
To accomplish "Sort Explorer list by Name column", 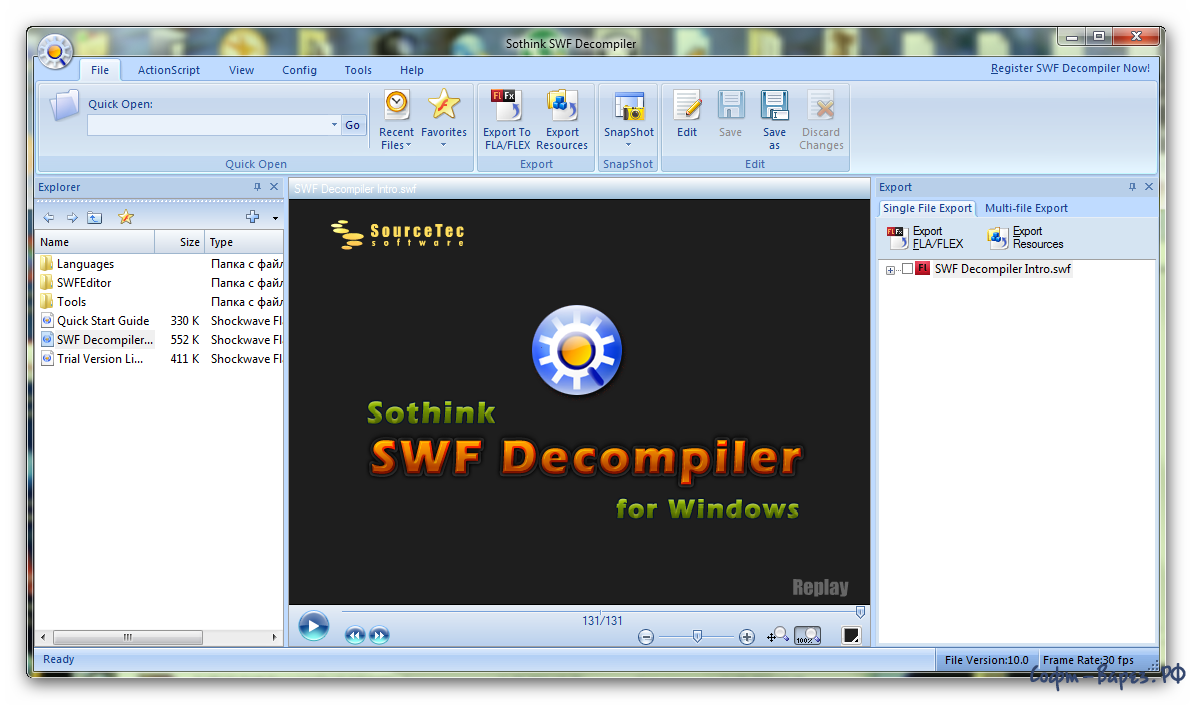I will (96, 242).
